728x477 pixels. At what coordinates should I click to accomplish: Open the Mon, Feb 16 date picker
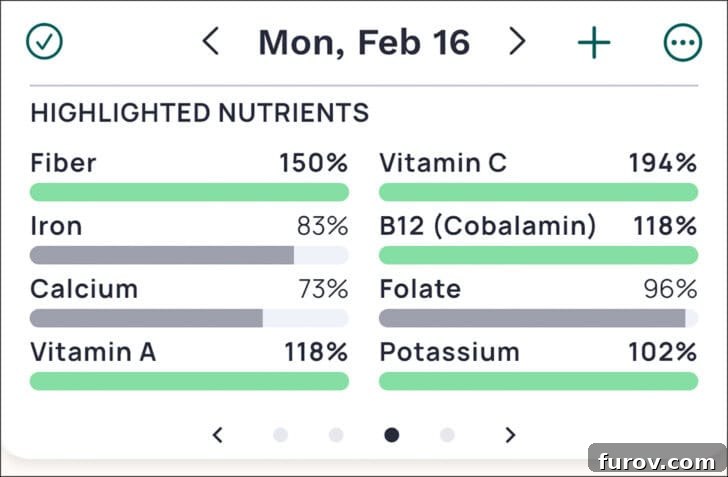click(x=364, y=42)
